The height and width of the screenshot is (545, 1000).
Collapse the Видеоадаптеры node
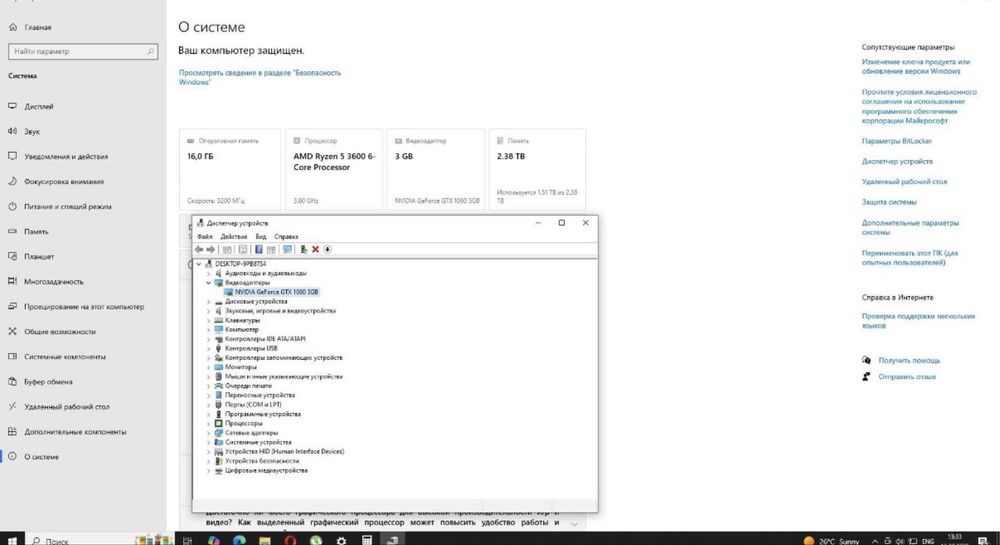(209, 282)
